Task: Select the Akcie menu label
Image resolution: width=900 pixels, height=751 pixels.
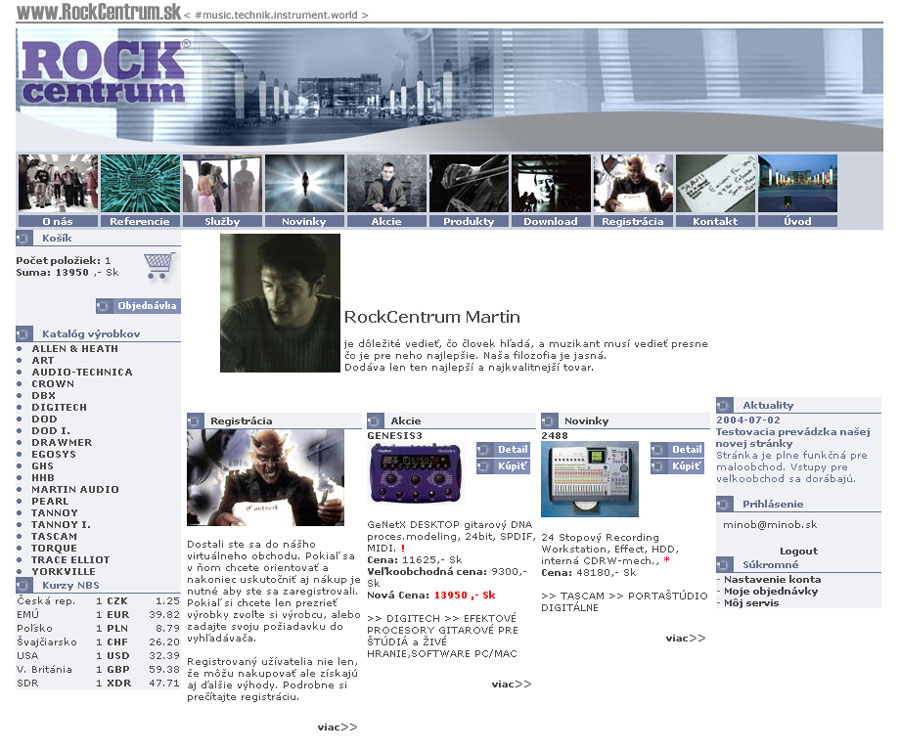Action: [387, 221]
